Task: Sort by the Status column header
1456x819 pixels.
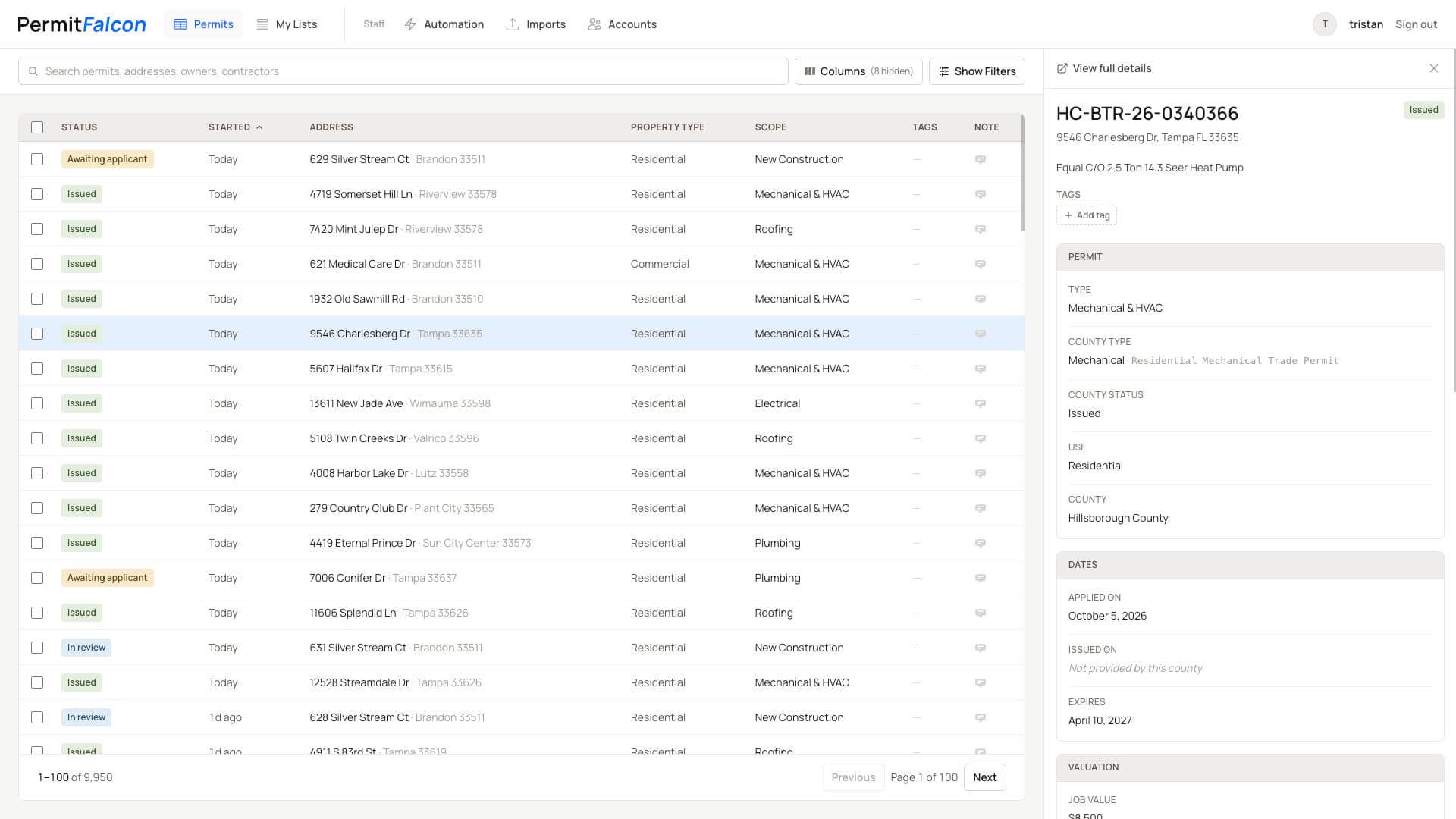Action: coord(79,127)
